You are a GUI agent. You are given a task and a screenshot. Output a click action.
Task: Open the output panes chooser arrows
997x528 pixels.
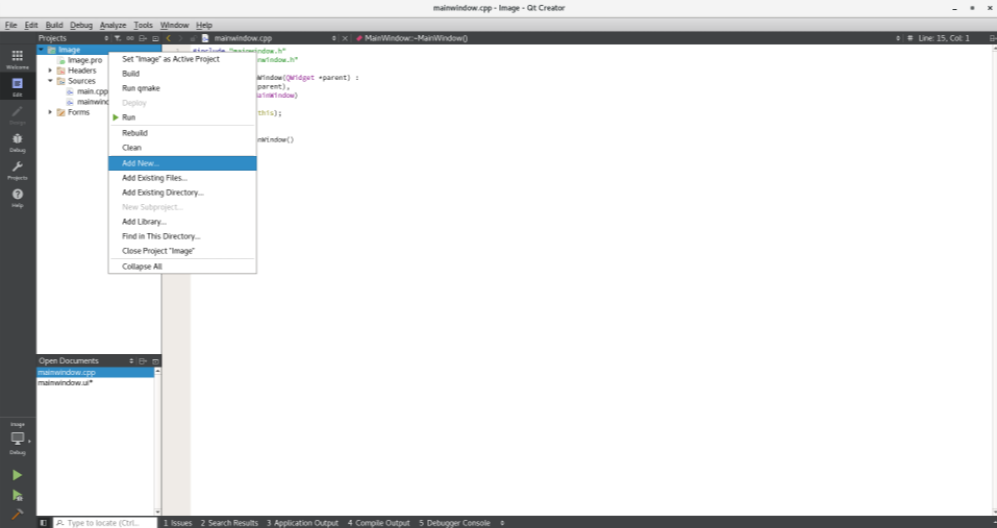click(x=502, y=523)
